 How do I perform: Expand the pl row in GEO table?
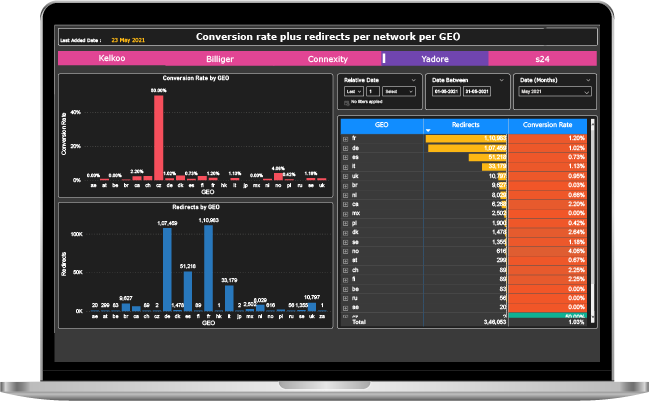[x=345, y=224]
